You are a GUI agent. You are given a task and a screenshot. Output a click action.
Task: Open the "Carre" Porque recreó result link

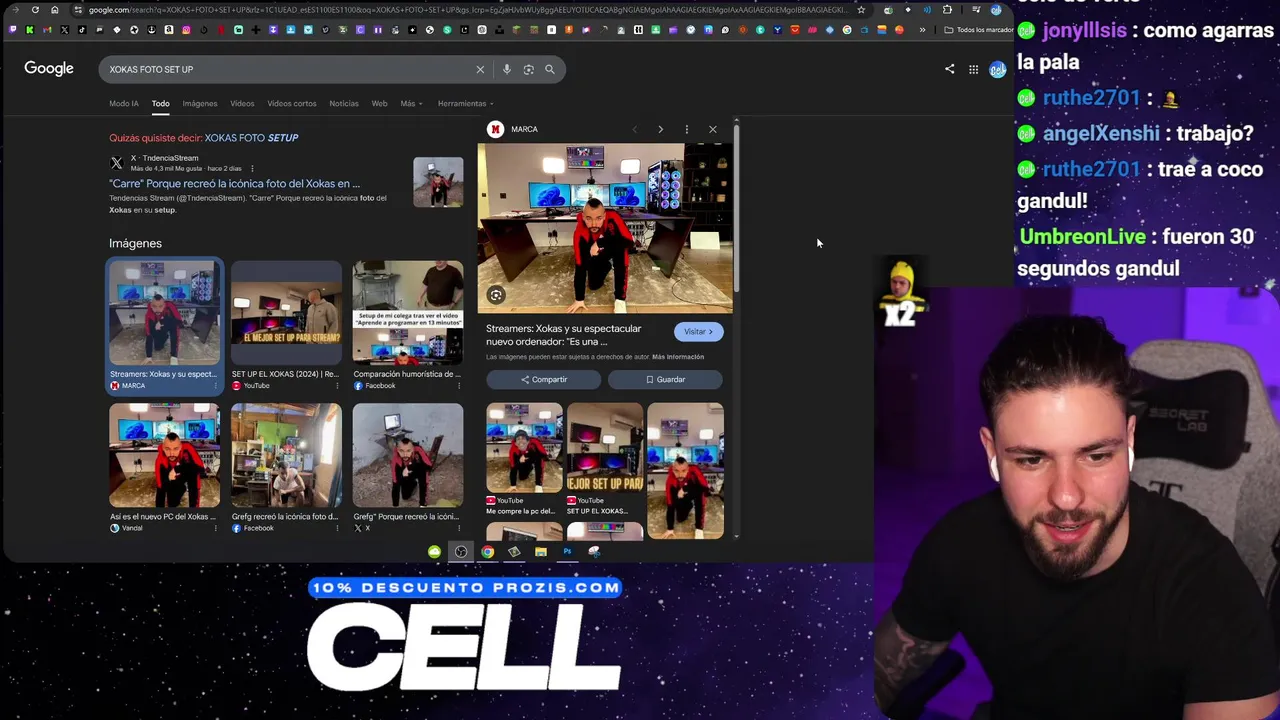pyautogui.click(x=234, y=184)
